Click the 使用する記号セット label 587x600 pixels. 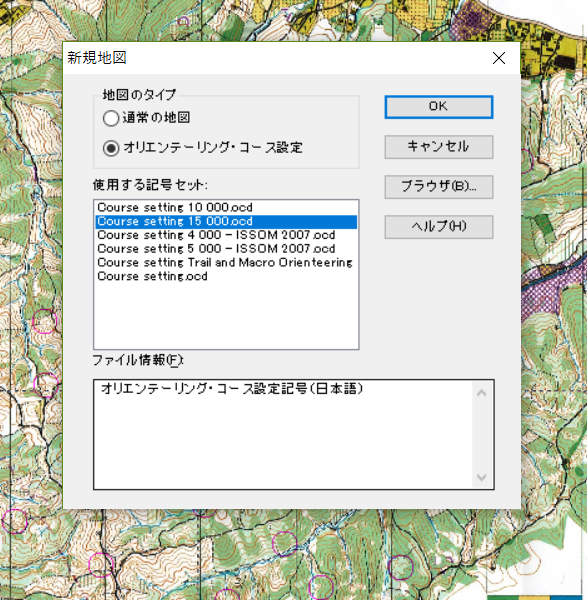click(x=150, y=185)
